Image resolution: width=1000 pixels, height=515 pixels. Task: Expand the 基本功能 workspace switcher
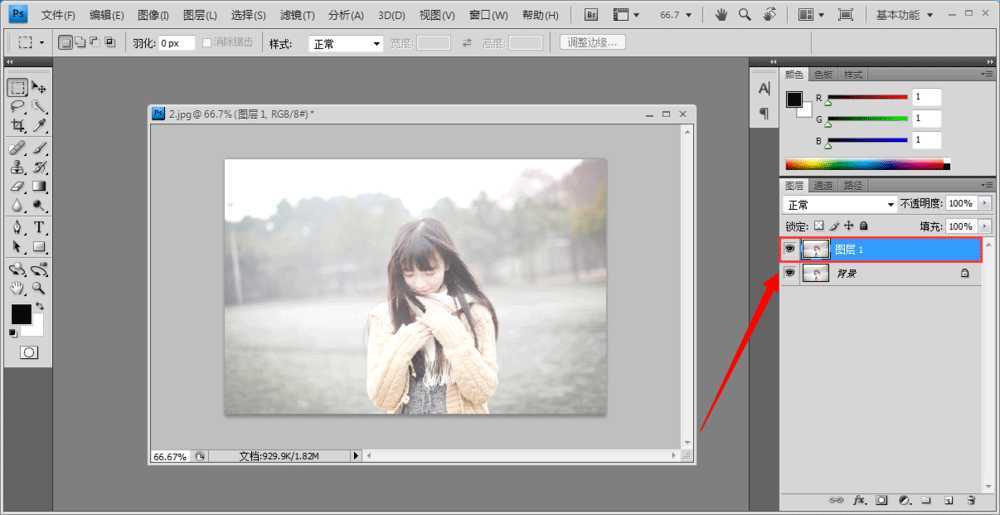(x=904, y=15)
